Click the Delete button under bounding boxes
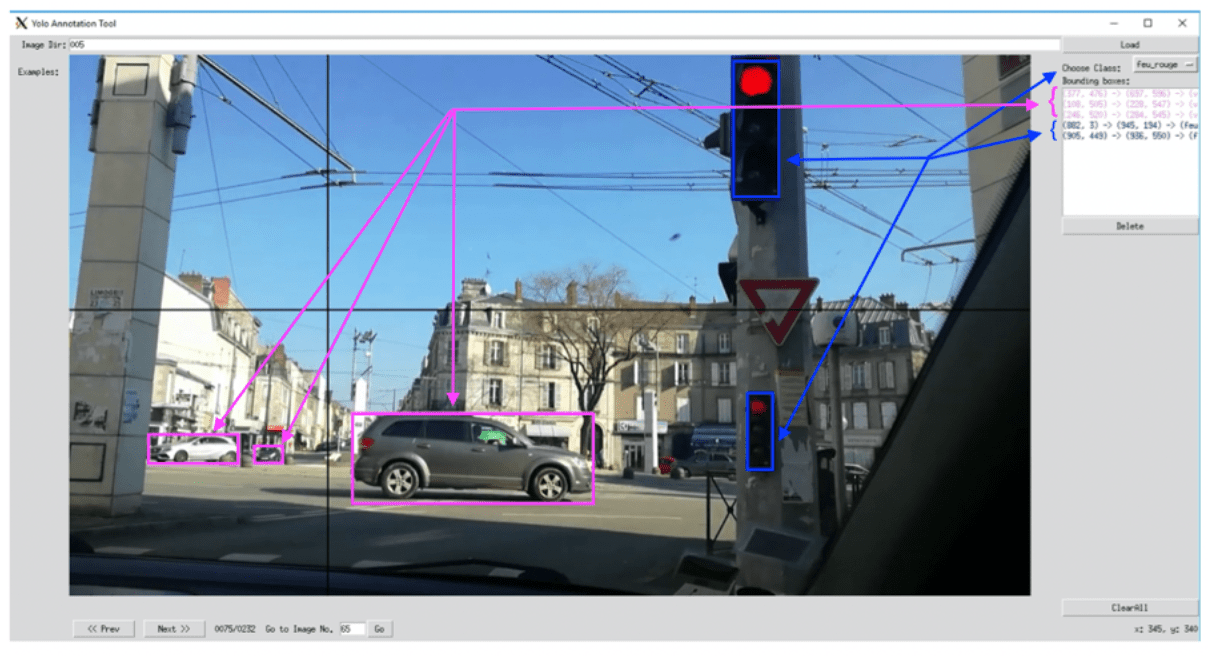This screenshot has height=658, width=1224. click(x=1129, y=226)
